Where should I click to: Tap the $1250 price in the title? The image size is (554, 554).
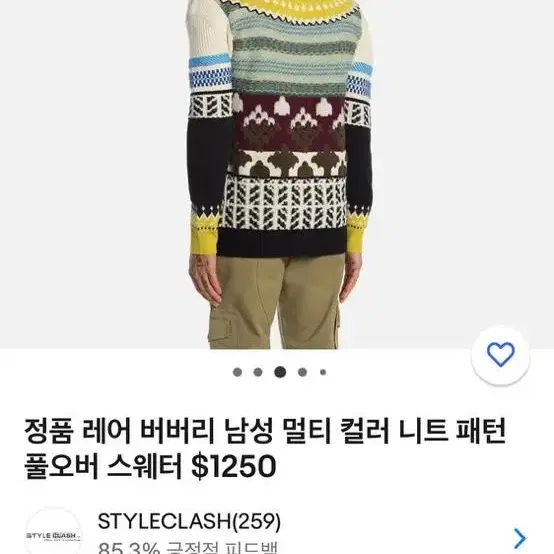coord(233,466)
